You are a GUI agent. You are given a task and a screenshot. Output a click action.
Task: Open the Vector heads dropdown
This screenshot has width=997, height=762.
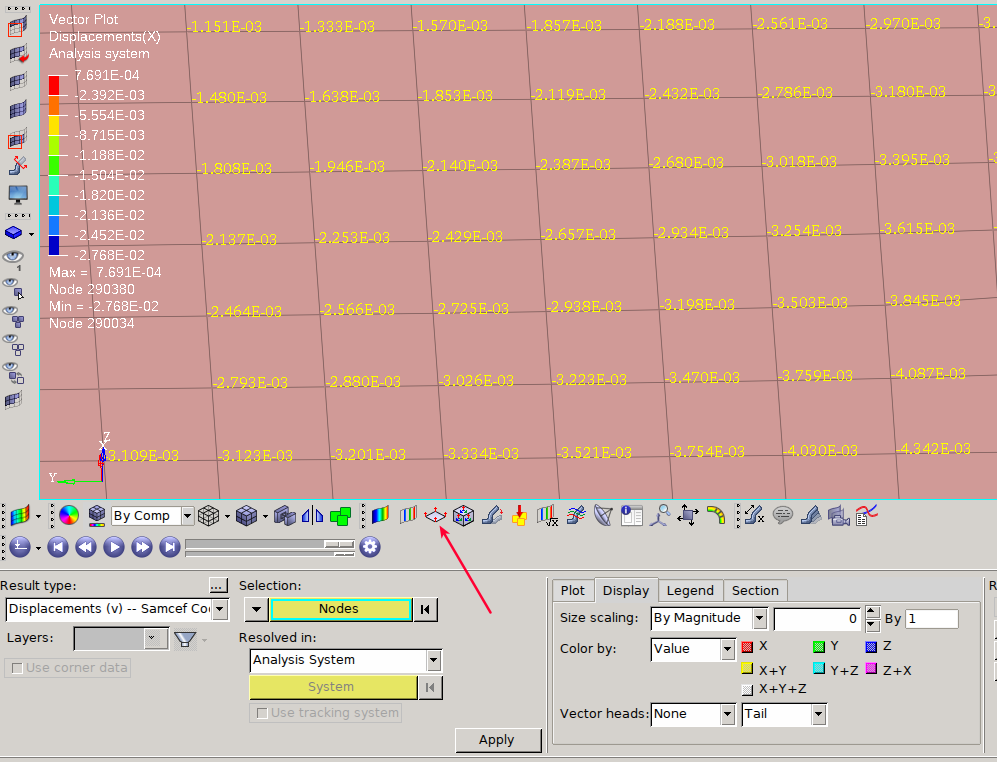[693, 714]
